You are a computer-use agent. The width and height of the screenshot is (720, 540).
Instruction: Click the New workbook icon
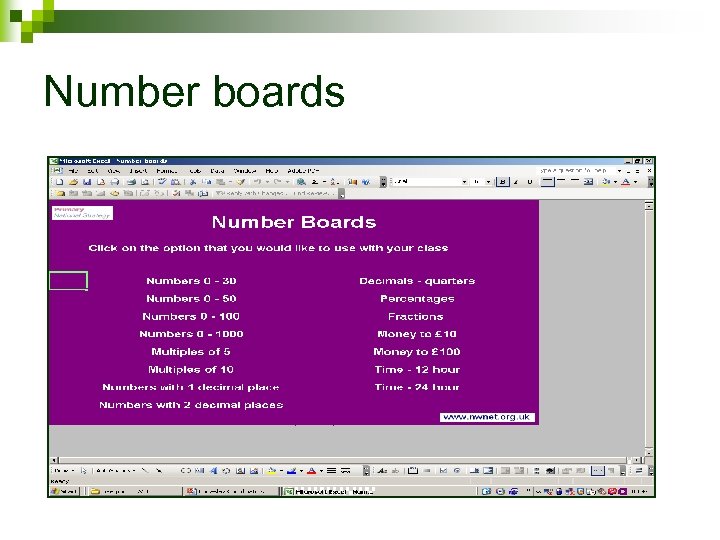[x=60, y=182]
